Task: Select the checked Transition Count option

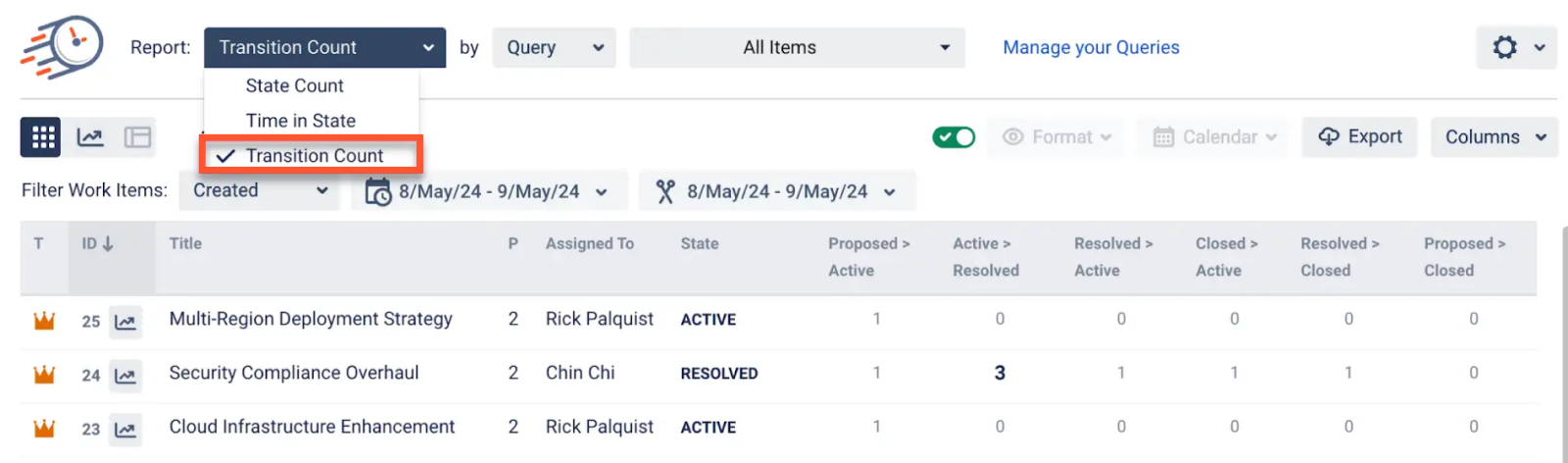Action: (314, 156)
